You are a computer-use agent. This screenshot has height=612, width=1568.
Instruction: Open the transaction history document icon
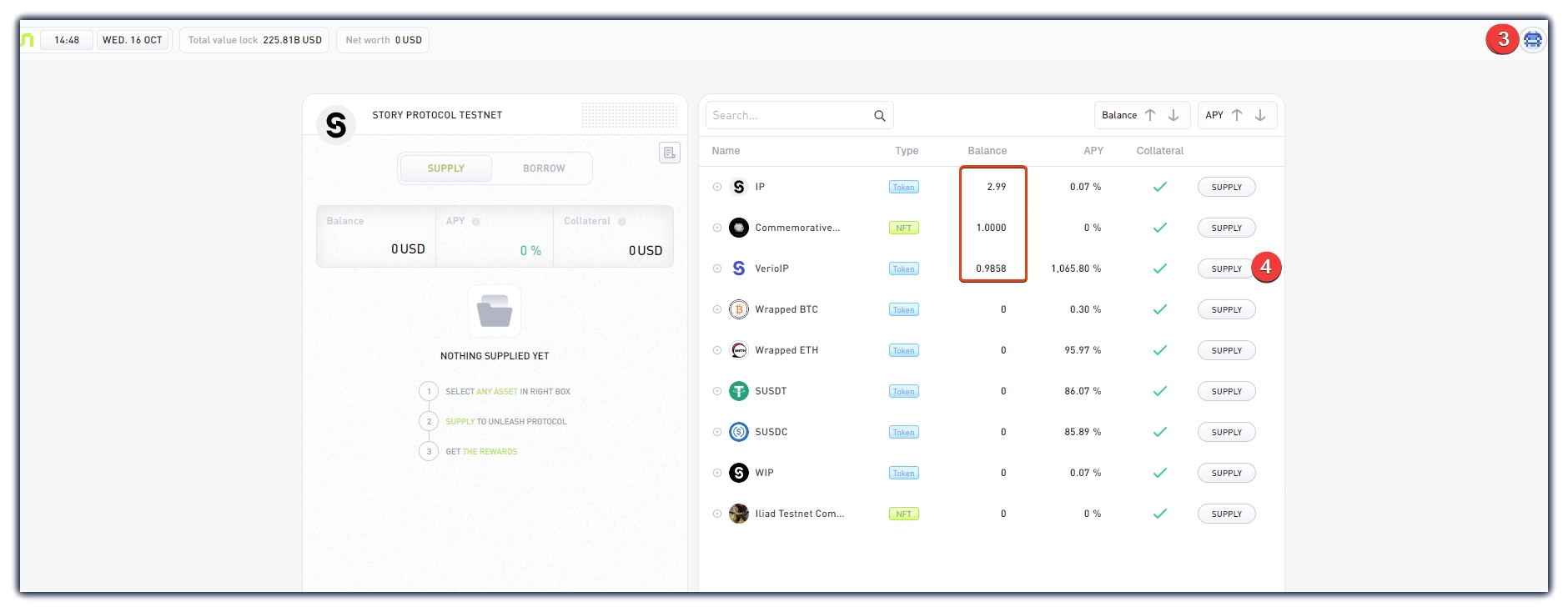coord(669,153)
